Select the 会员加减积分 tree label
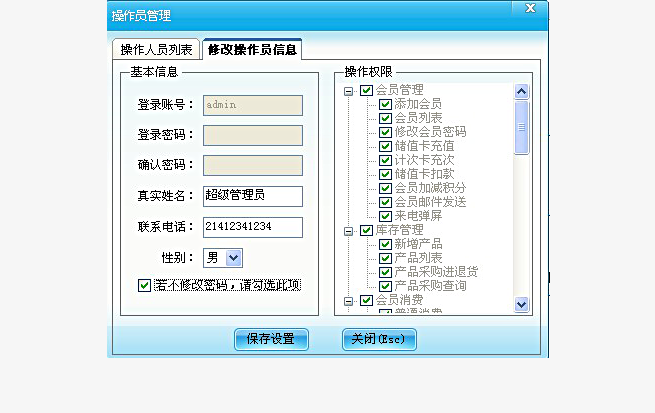 pos(430,187)
